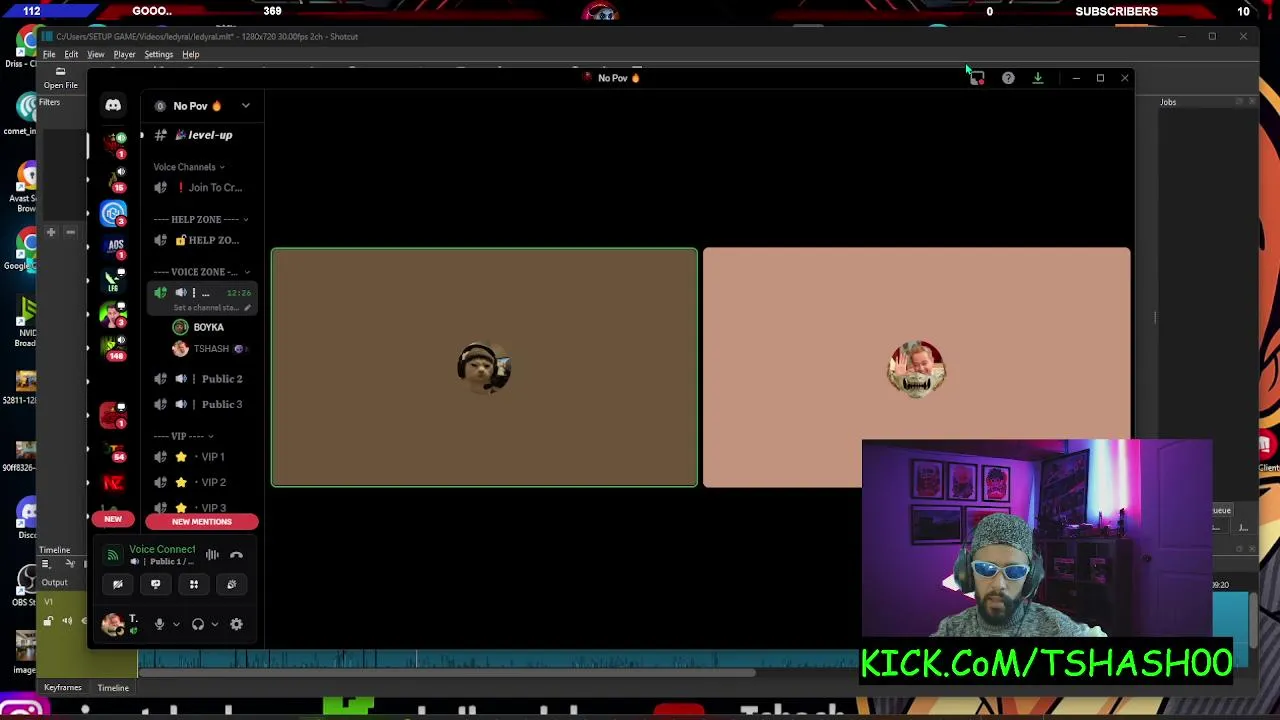Open Discord home via the Discord logo
This screenshot has height=720, width=1280.
pos(113,105)
